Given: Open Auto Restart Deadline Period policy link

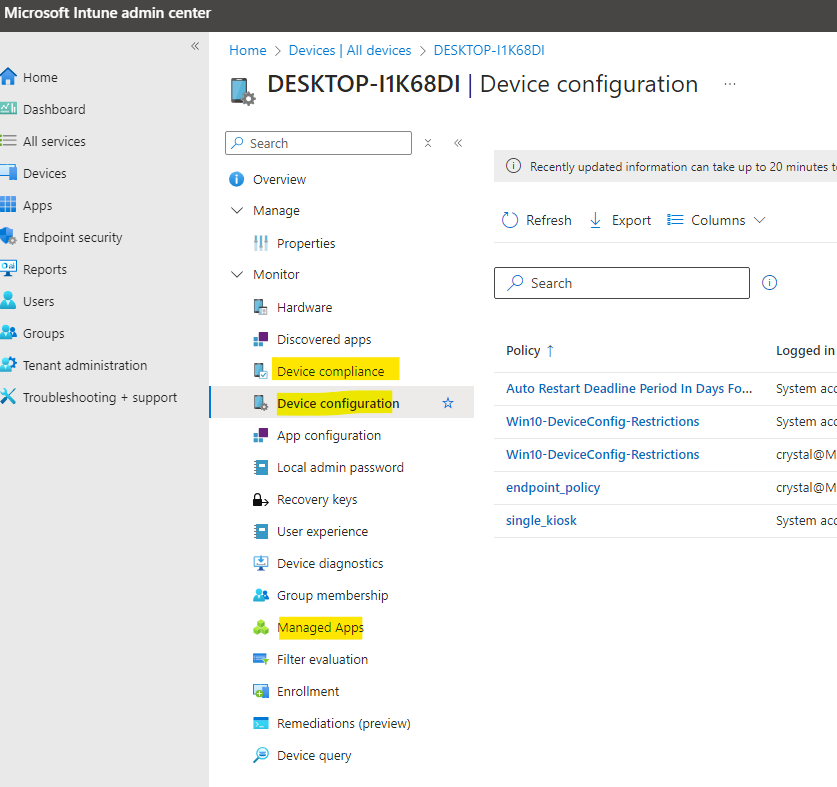Looking at the screenshot, I should click(629, 389).
